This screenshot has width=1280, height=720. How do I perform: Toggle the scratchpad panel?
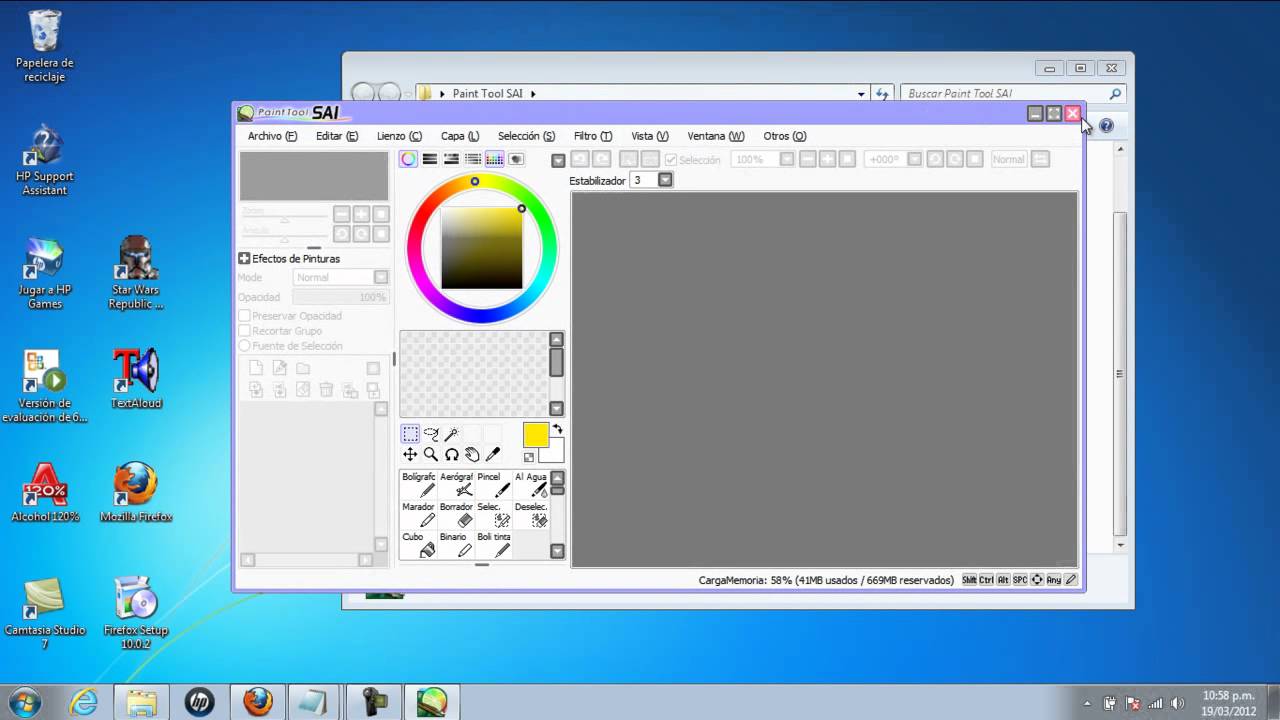click(x=516, y=159)
